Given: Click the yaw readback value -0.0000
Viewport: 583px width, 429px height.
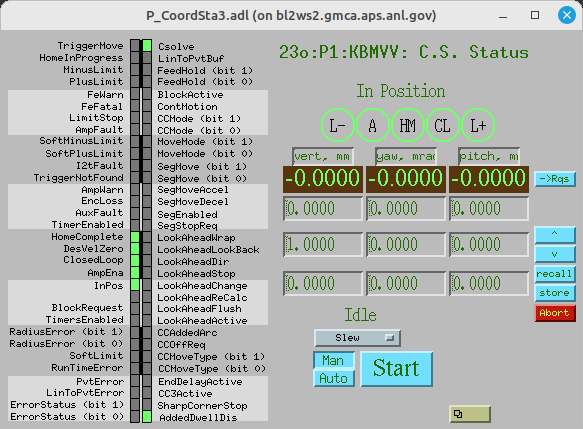Looking at the screenshot, I should tap(406, 179).
